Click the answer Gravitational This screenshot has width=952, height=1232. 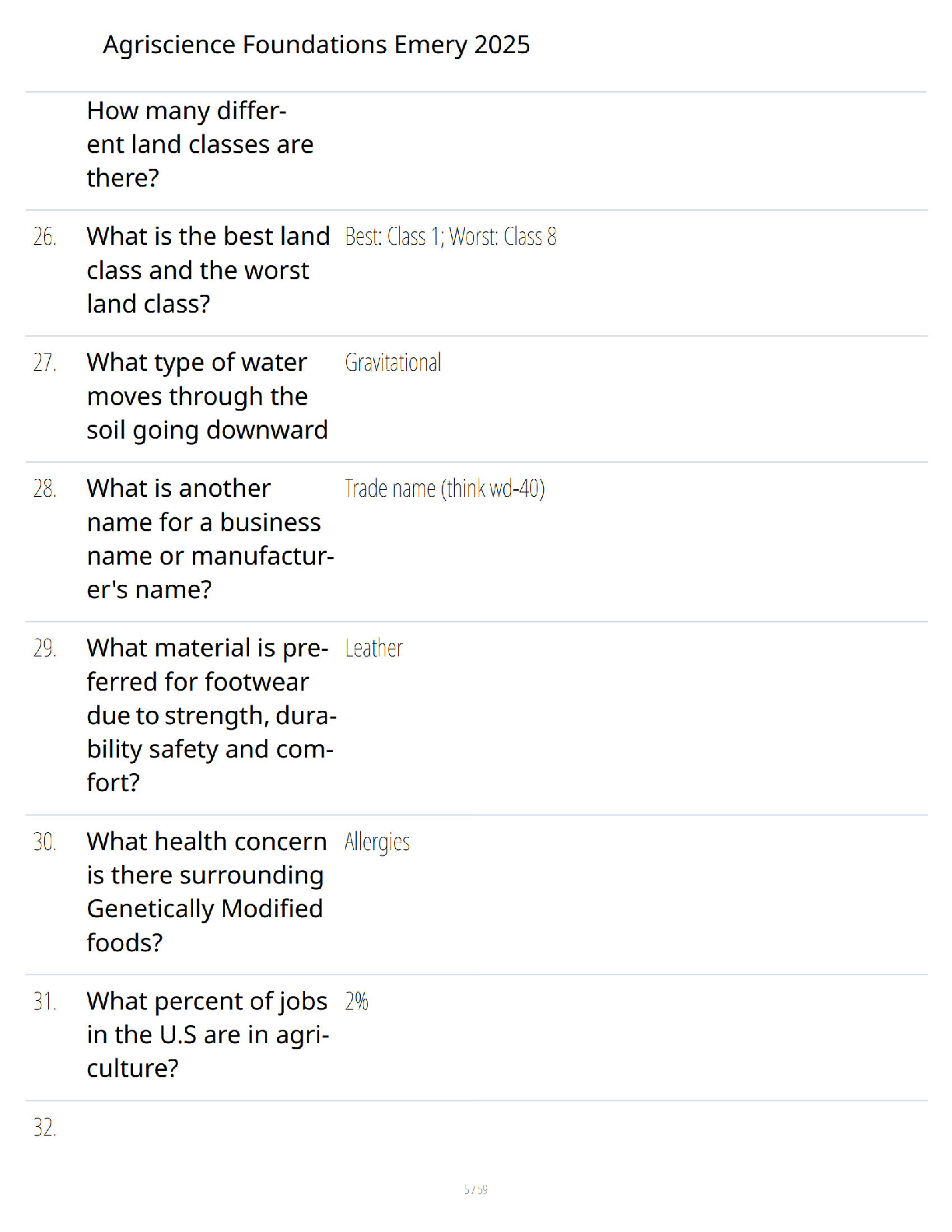coord(393,362)
